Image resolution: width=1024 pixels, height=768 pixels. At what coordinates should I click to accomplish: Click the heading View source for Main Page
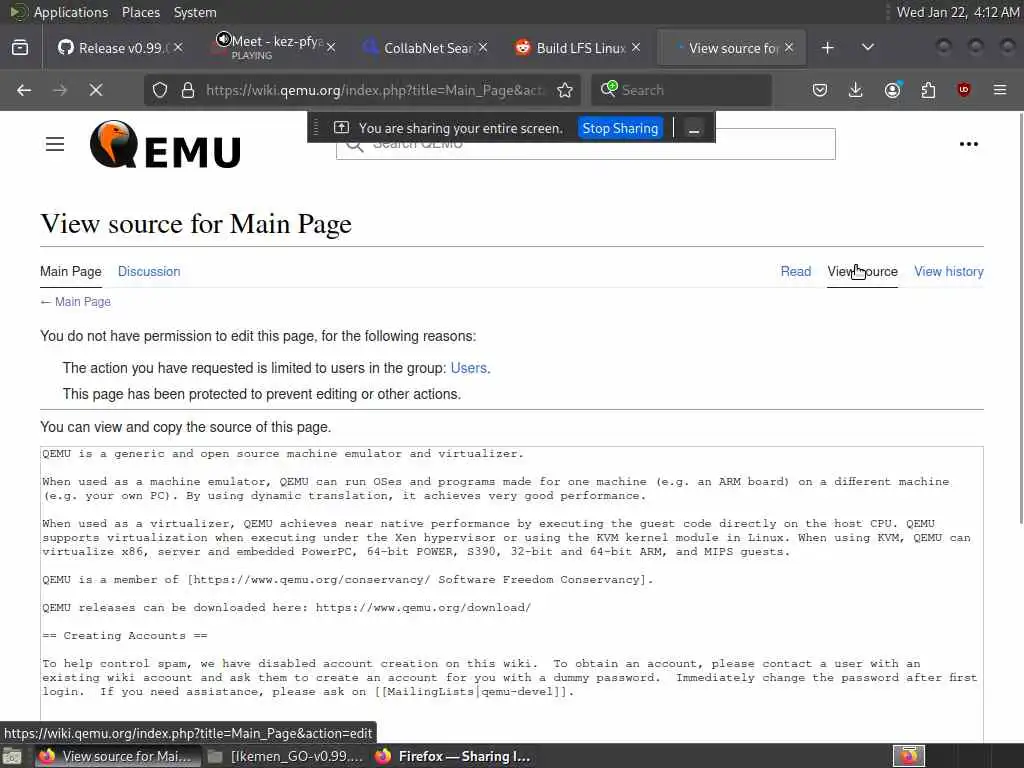point(196,224)
